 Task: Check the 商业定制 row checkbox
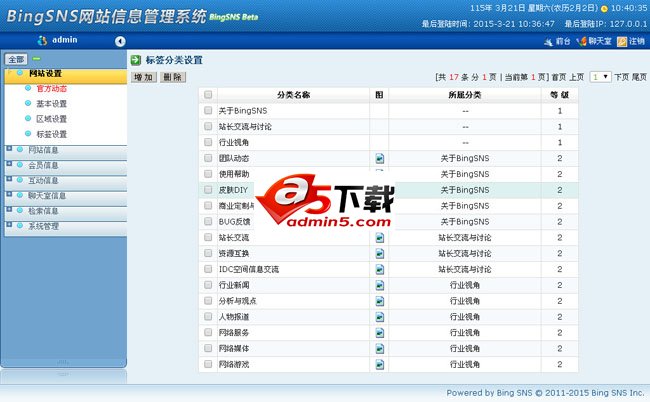pyautogui.click(x=208, y=206)
